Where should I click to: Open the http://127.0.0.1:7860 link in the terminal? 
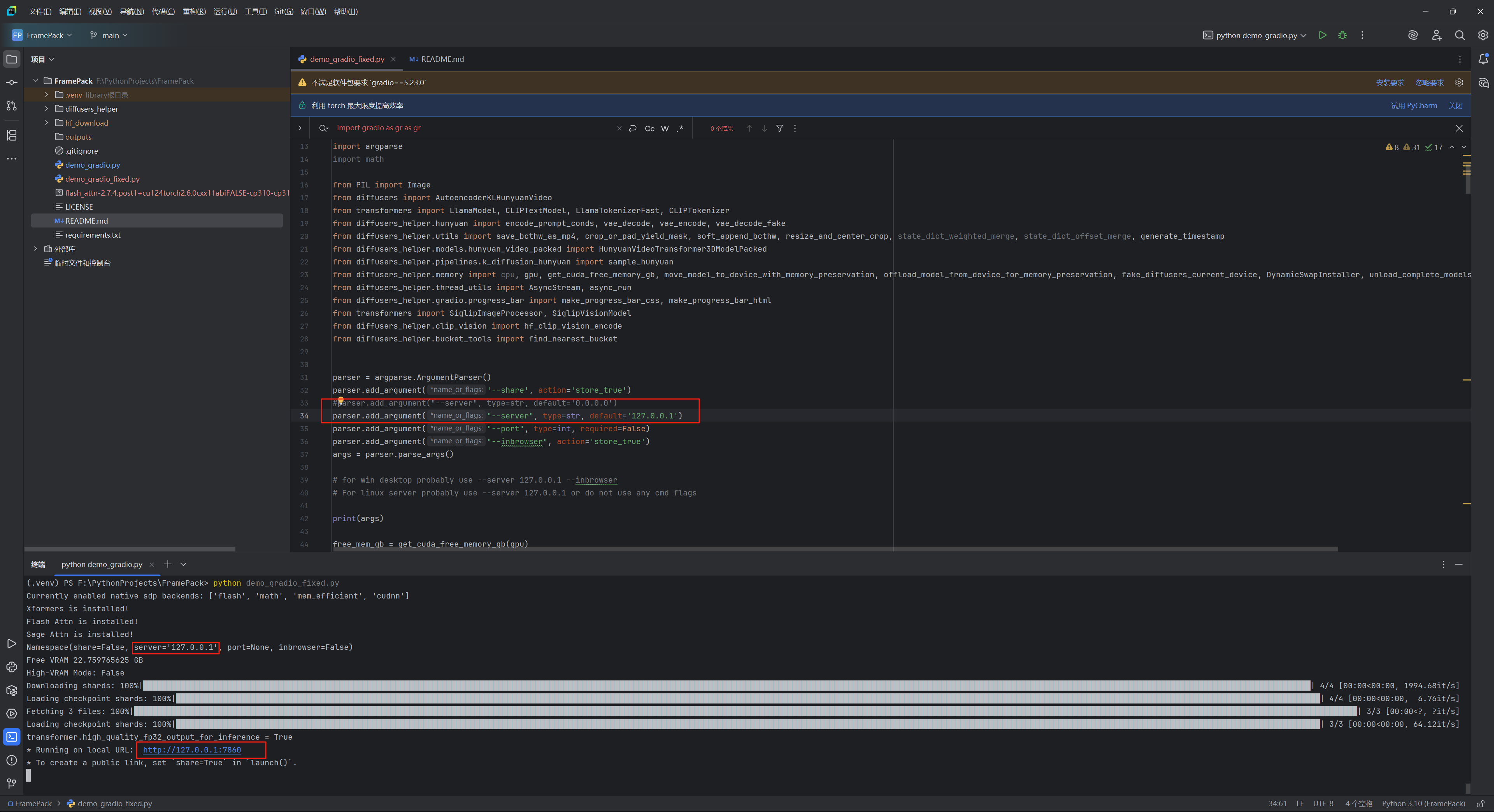click(x=191, y=750)
